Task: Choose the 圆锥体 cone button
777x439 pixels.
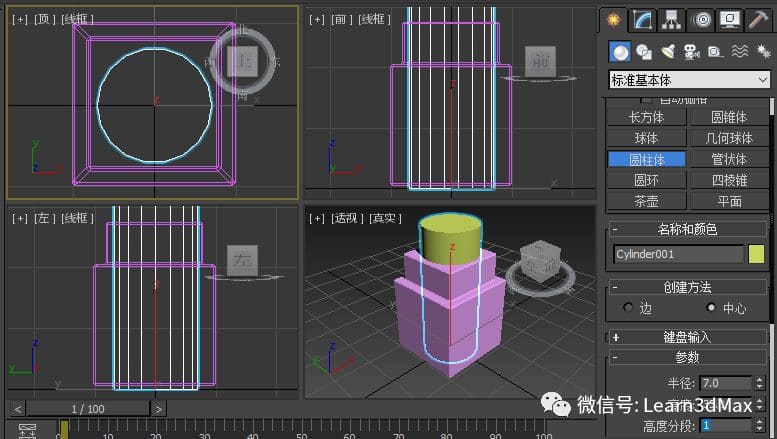Action: coord(729,117)
